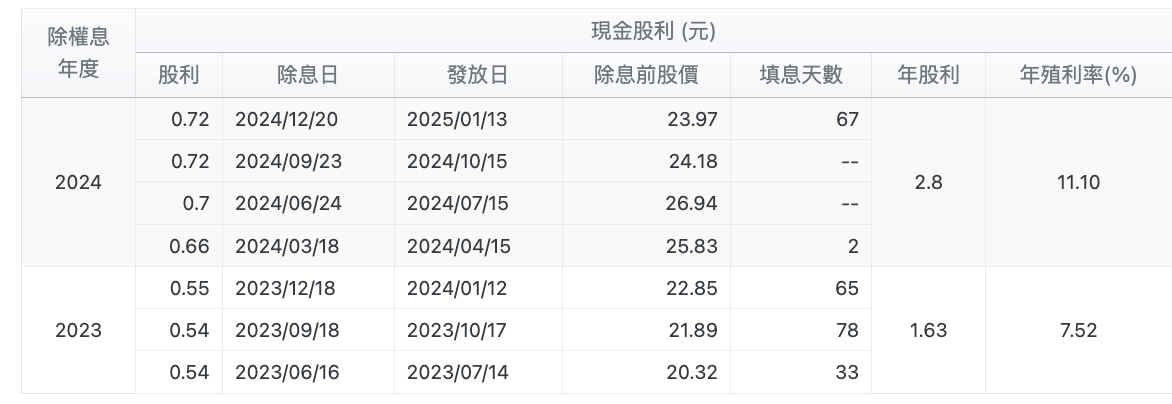Image resolution: width=1172 pixels, height=404 pixels.
Task: Click the 11.10 annual yield cell
Action: (x=1079, y=182)
